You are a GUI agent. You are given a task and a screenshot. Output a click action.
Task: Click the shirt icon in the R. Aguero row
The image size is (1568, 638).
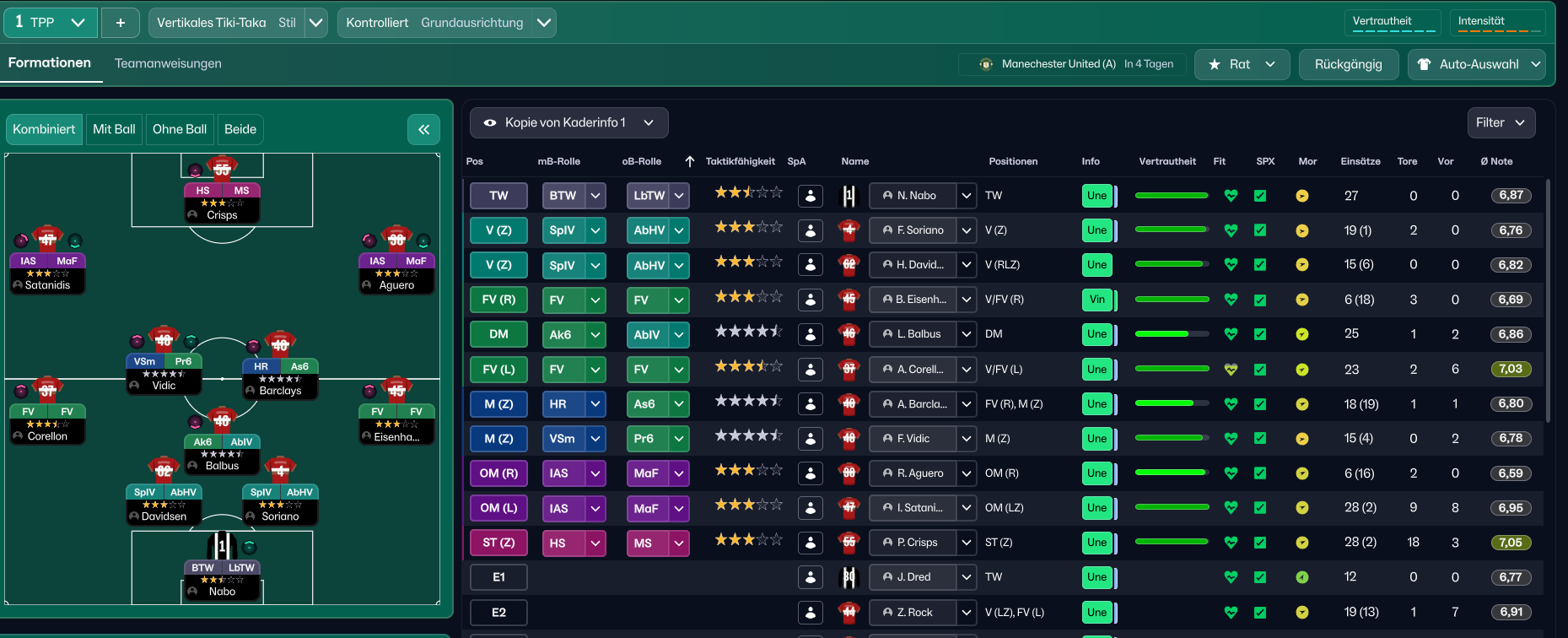849,473
